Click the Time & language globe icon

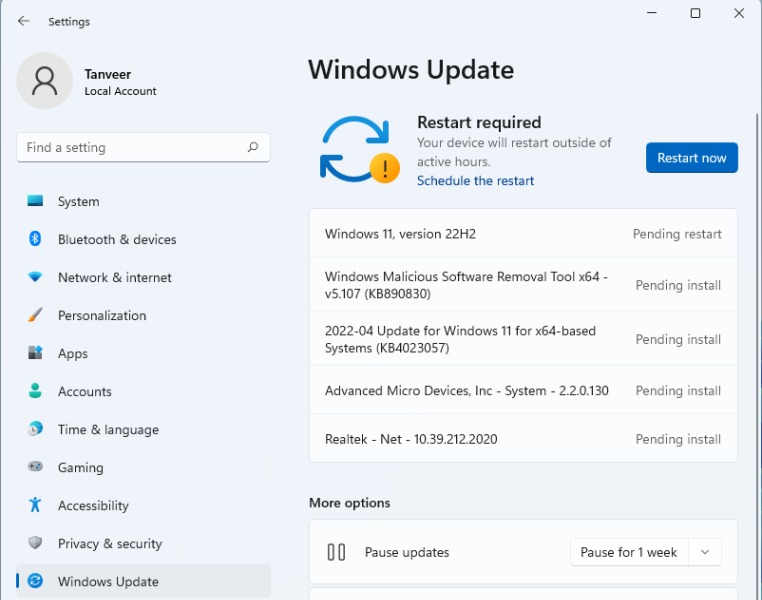(35, 429)
